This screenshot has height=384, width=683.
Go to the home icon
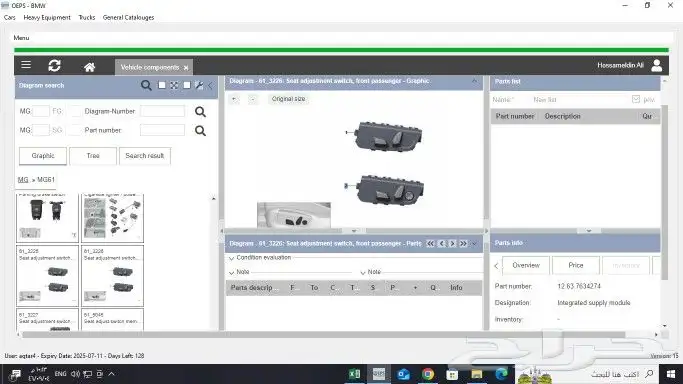pyautogui.click(x=90, y=67)
